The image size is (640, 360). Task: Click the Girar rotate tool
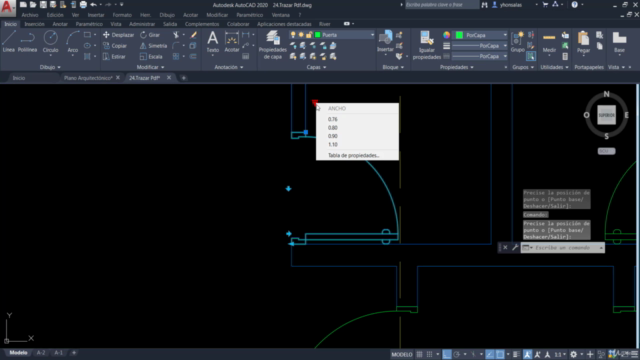tap(150, 35)
